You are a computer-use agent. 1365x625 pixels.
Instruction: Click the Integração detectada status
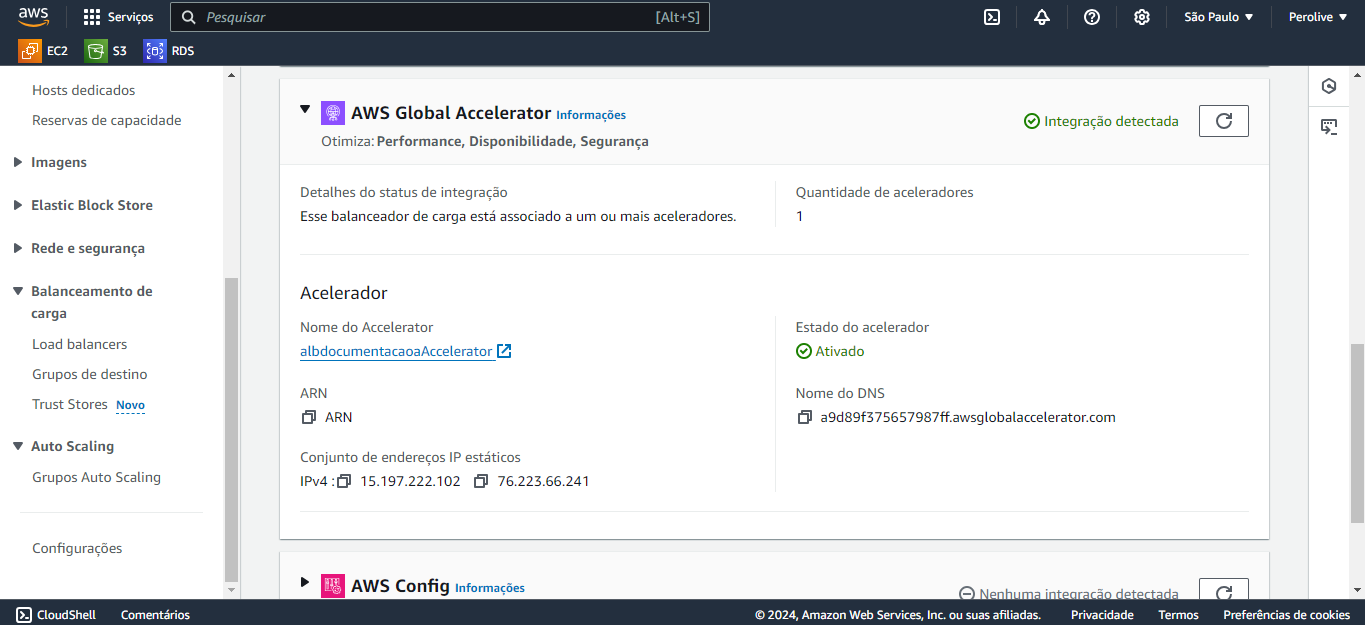[1101, 121]
